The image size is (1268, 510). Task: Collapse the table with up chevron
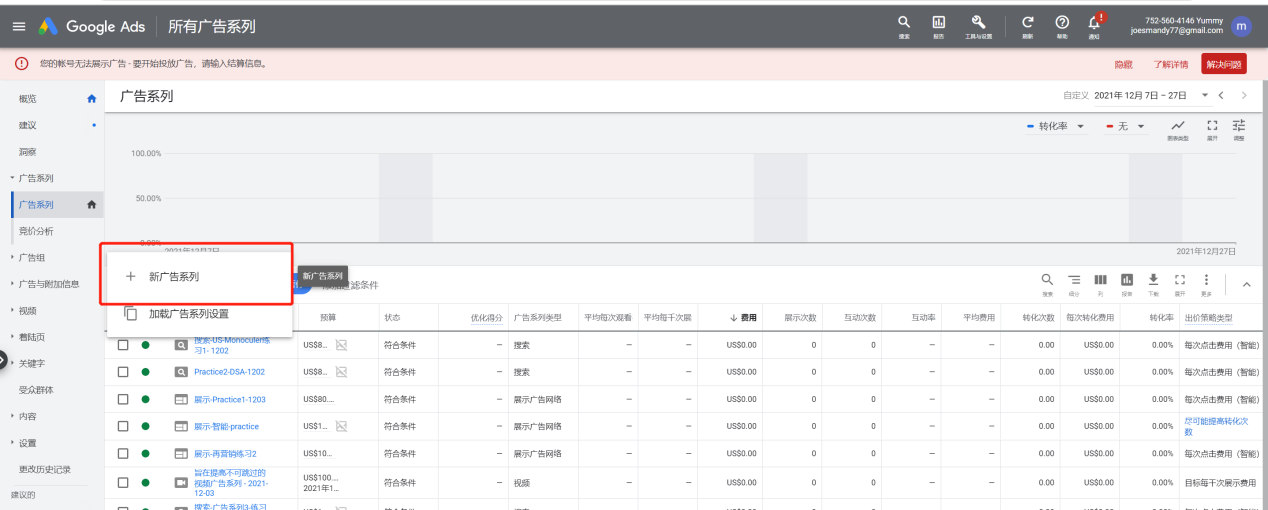pos(1246,285)
